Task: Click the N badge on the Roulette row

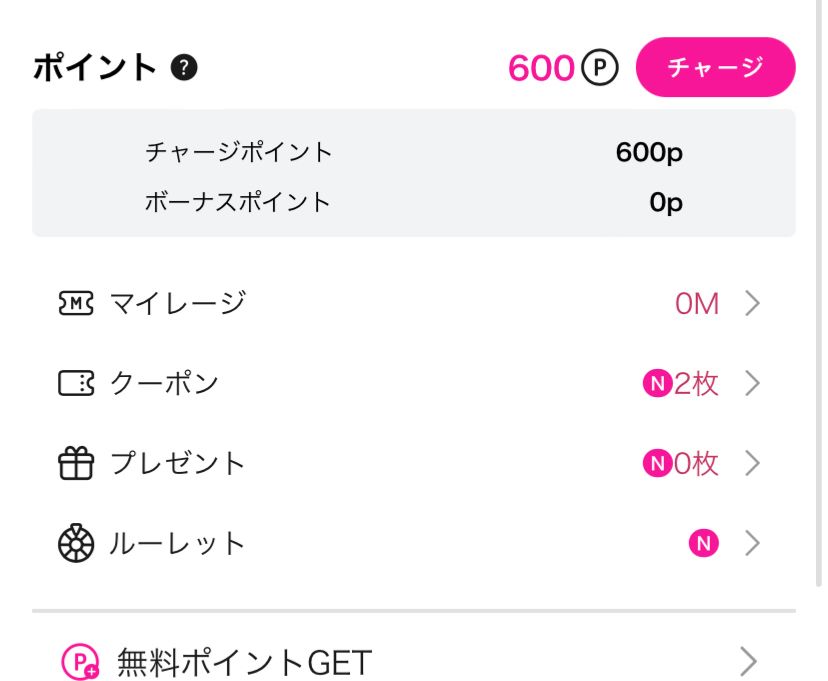Action: [x=703, y=543]
